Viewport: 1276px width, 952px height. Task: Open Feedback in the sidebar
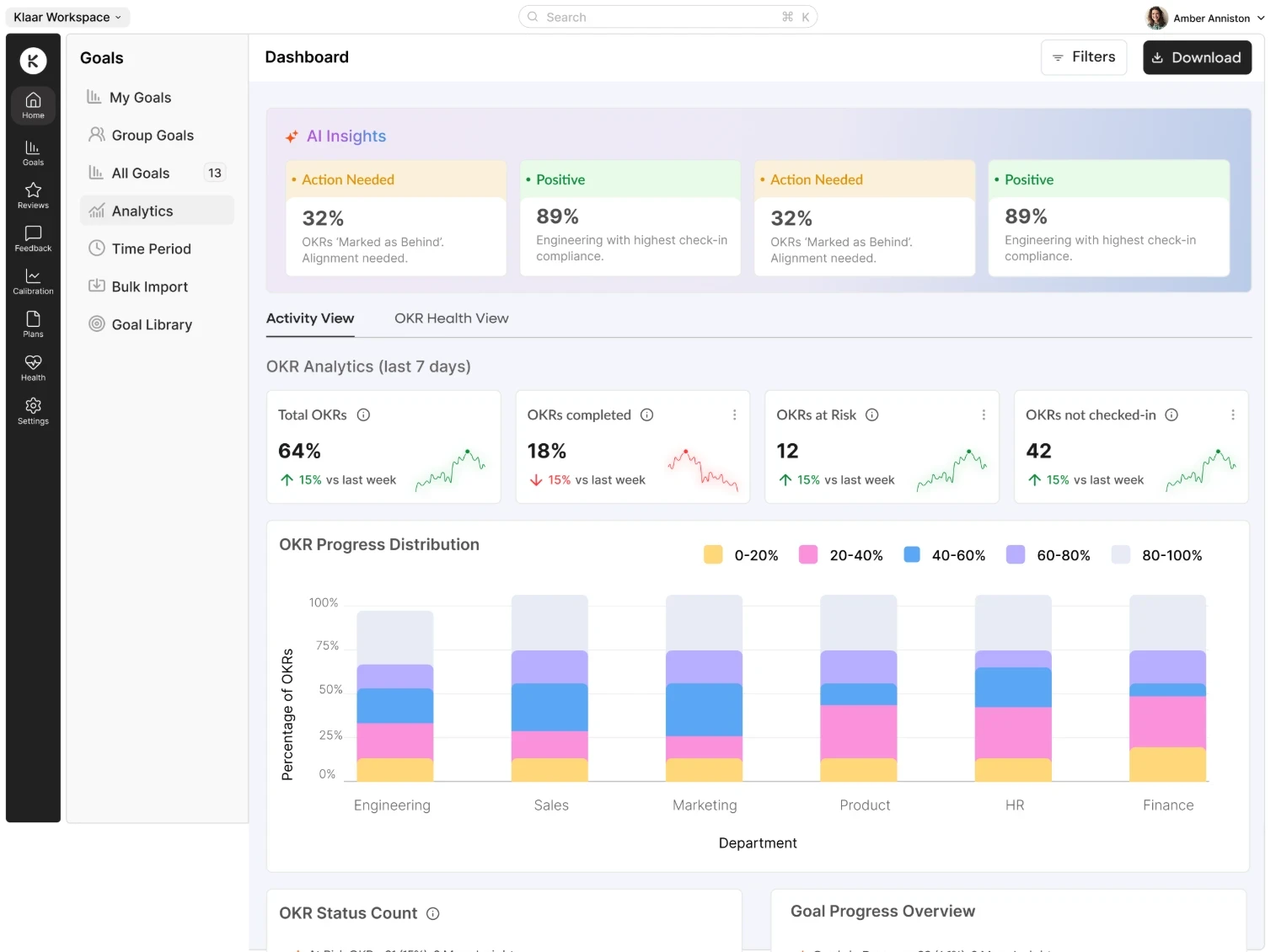click(33, 238)
